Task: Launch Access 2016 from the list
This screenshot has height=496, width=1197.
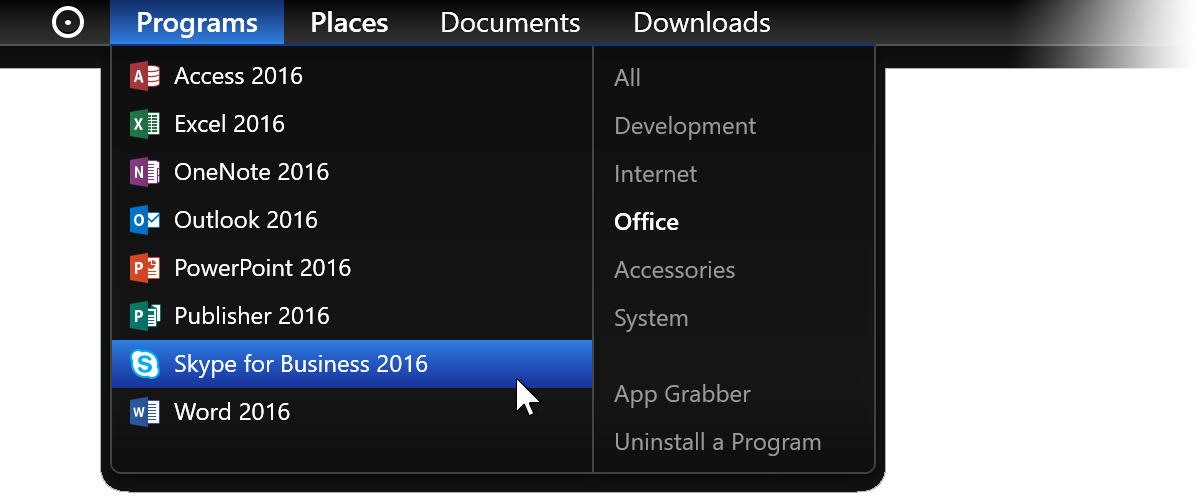Action: [352, 76]
